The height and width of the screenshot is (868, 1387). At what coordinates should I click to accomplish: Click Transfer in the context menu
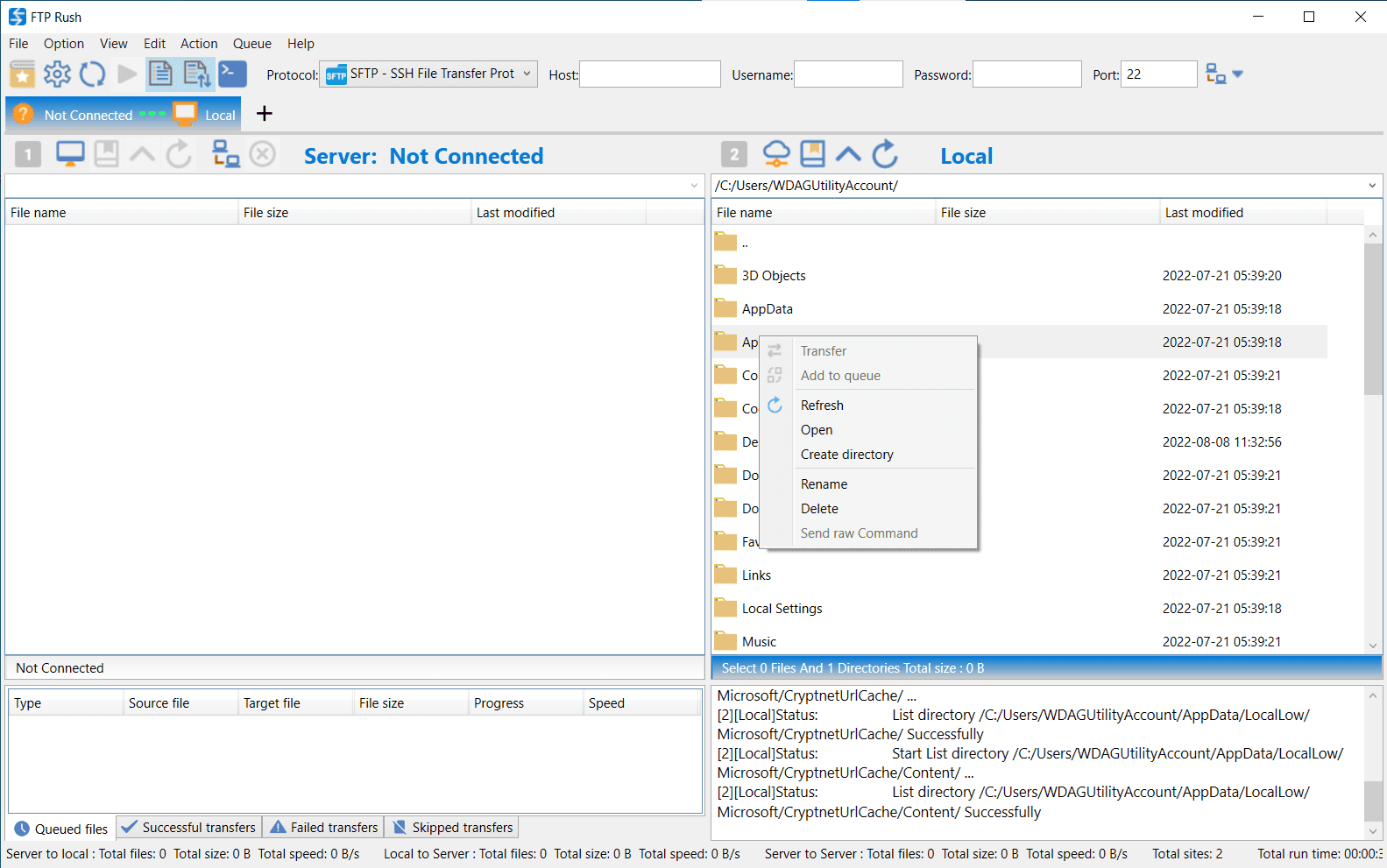point(868,351)
